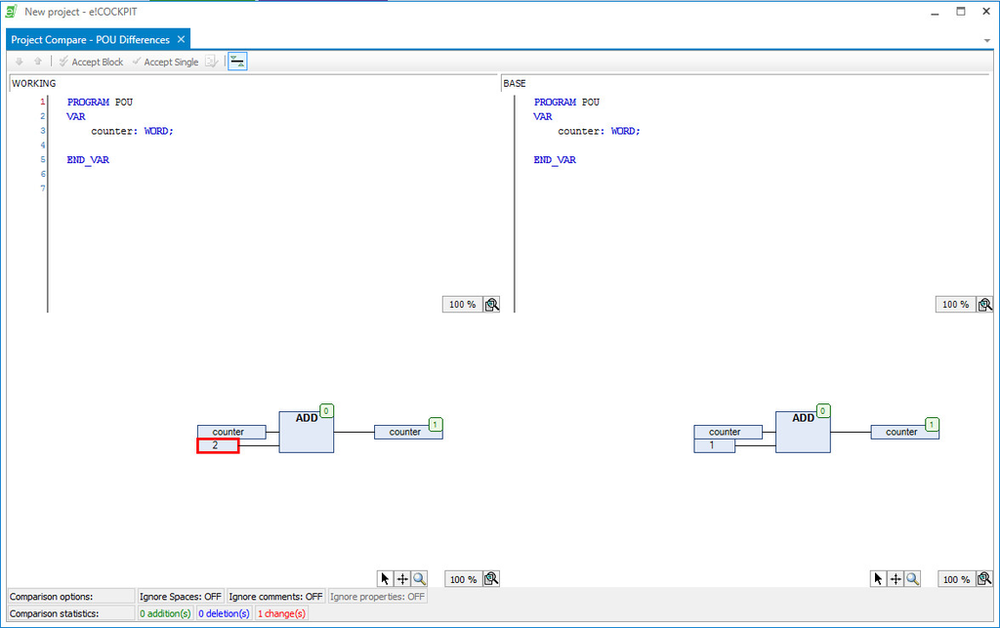Click the 100 % zoom field in BASE diagram pane
Viewport: 1000px width, 628px height.
click(x=956, y=579)
